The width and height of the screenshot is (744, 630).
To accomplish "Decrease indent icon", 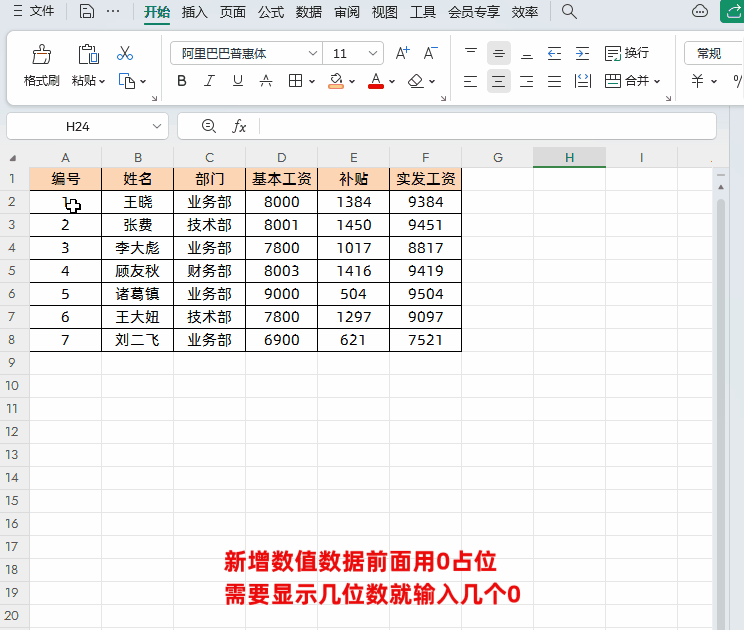I will (554, 53).
